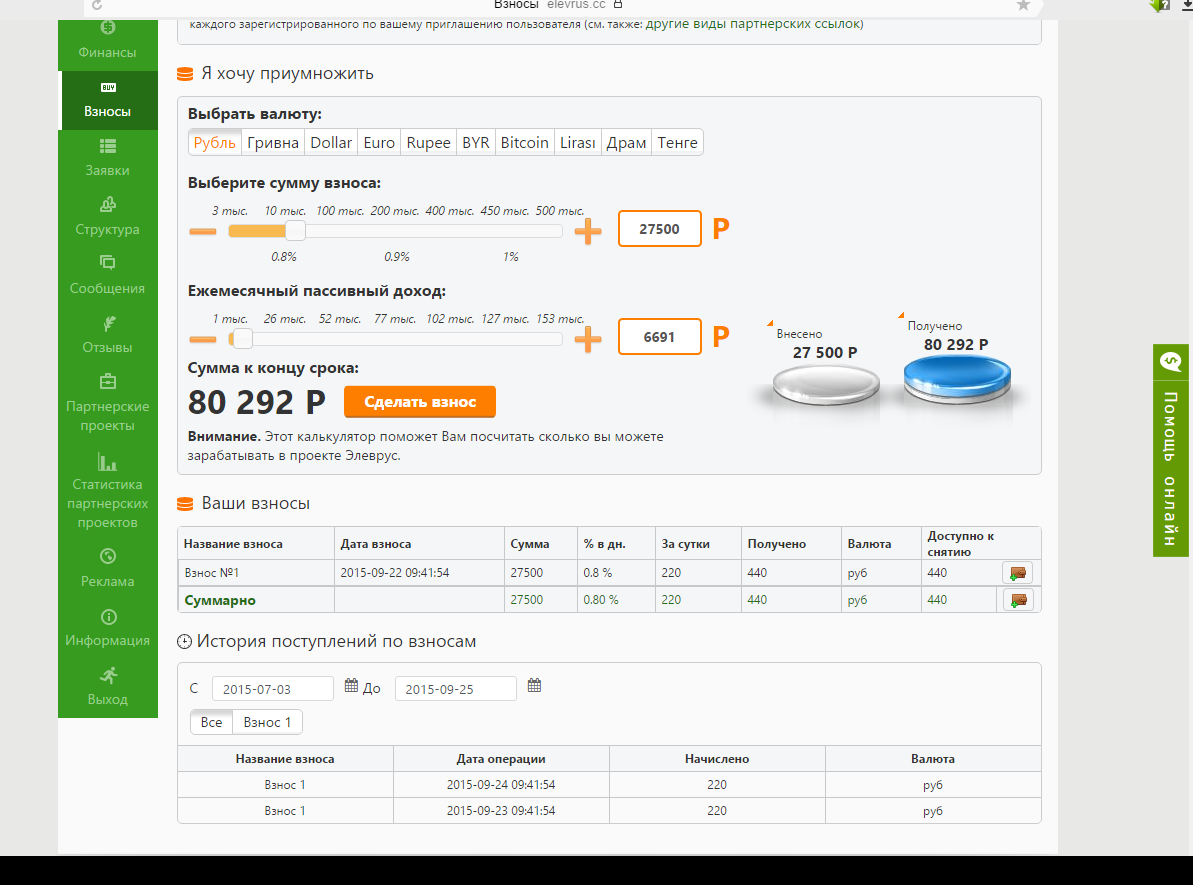Click the start date field 2015-07-03
The height and width of the screenshot is (885, 1193).
[272, 689]
